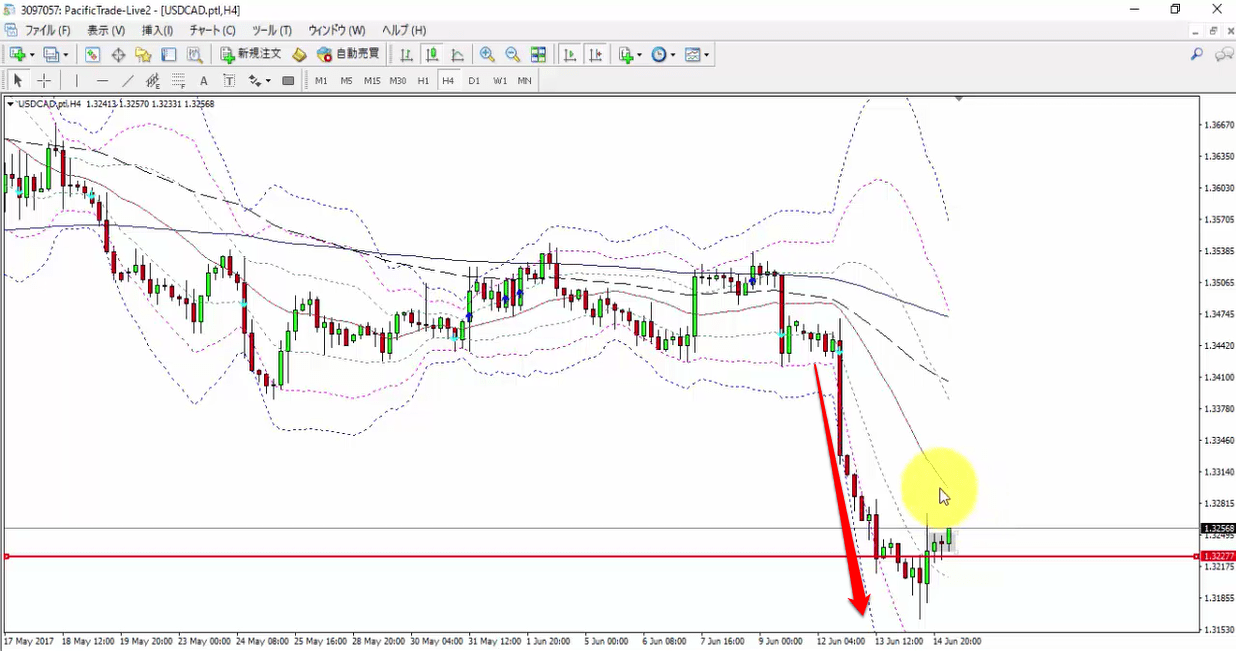Pick the Vertical Line drawing tool
This screenshot has height=651, width=1236.
tap(76, 81)
